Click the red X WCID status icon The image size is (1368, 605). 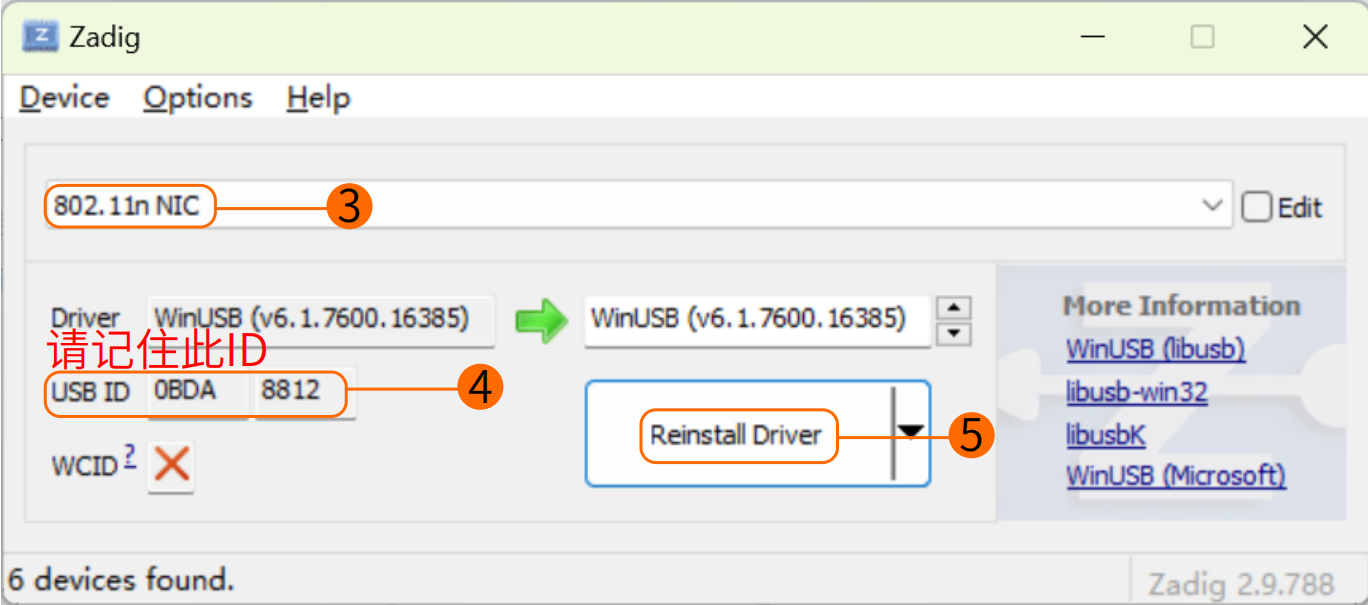pyautogui.click(x=171, y=465)
